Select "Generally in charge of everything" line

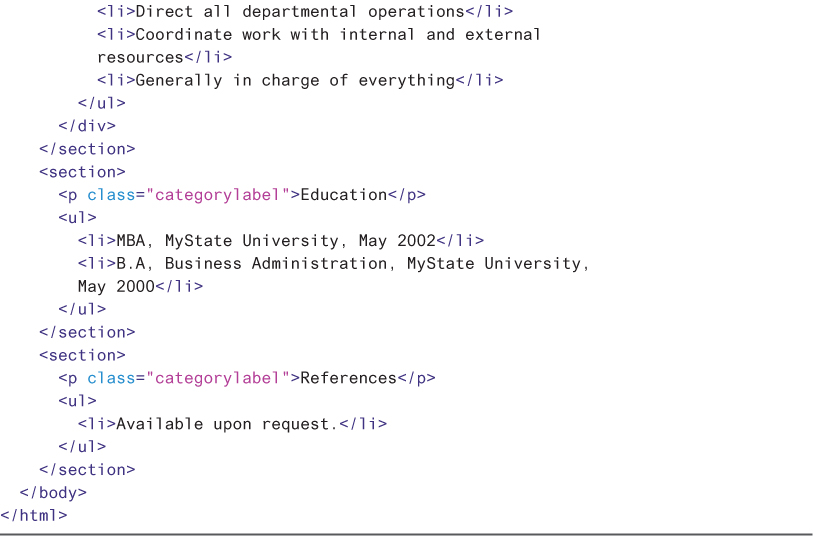[295, 80]
